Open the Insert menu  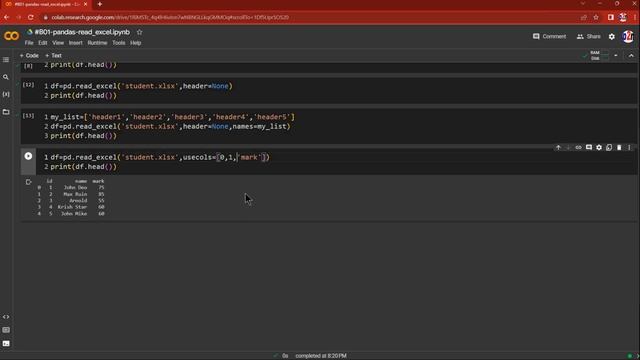(x=76, y=43)
